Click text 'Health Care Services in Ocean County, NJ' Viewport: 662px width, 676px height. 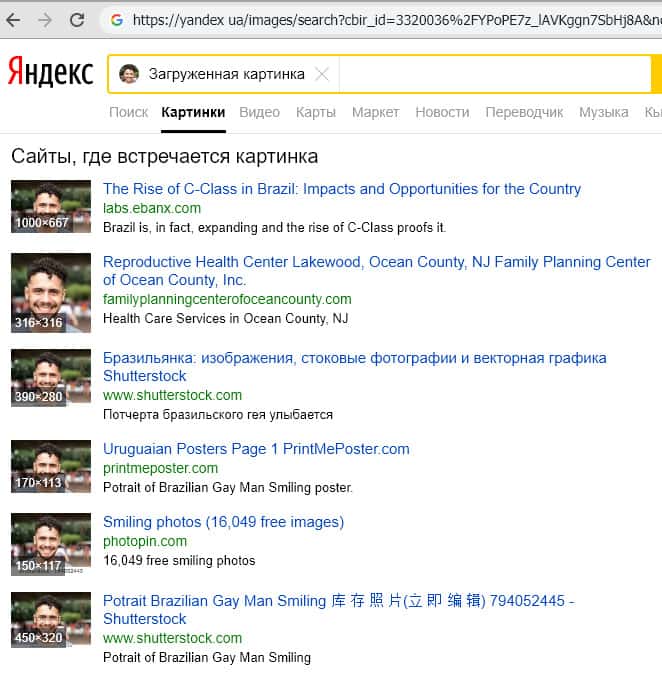click(225, 318)
